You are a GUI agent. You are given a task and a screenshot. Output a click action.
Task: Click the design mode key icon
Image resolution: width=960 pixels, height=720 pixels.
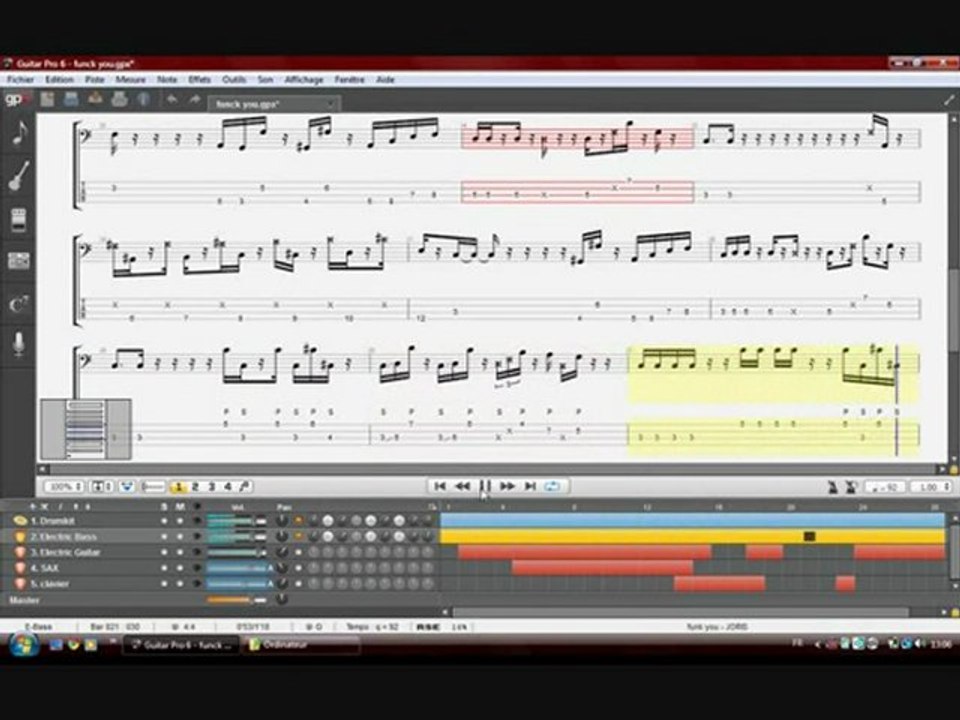click(244, 487)
